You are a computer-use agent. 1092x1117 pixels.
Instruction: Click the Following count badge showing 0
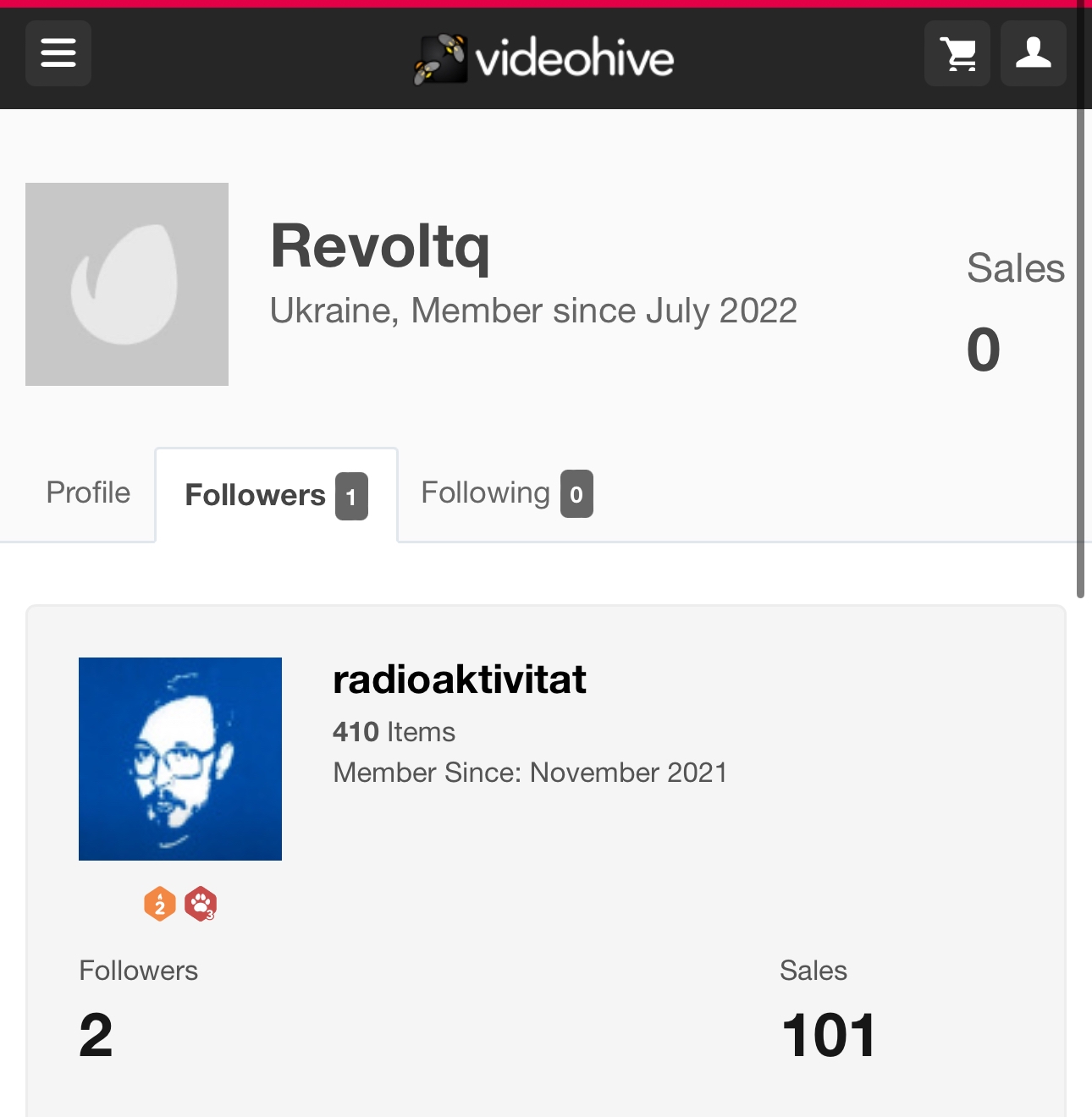click(576, 493)
